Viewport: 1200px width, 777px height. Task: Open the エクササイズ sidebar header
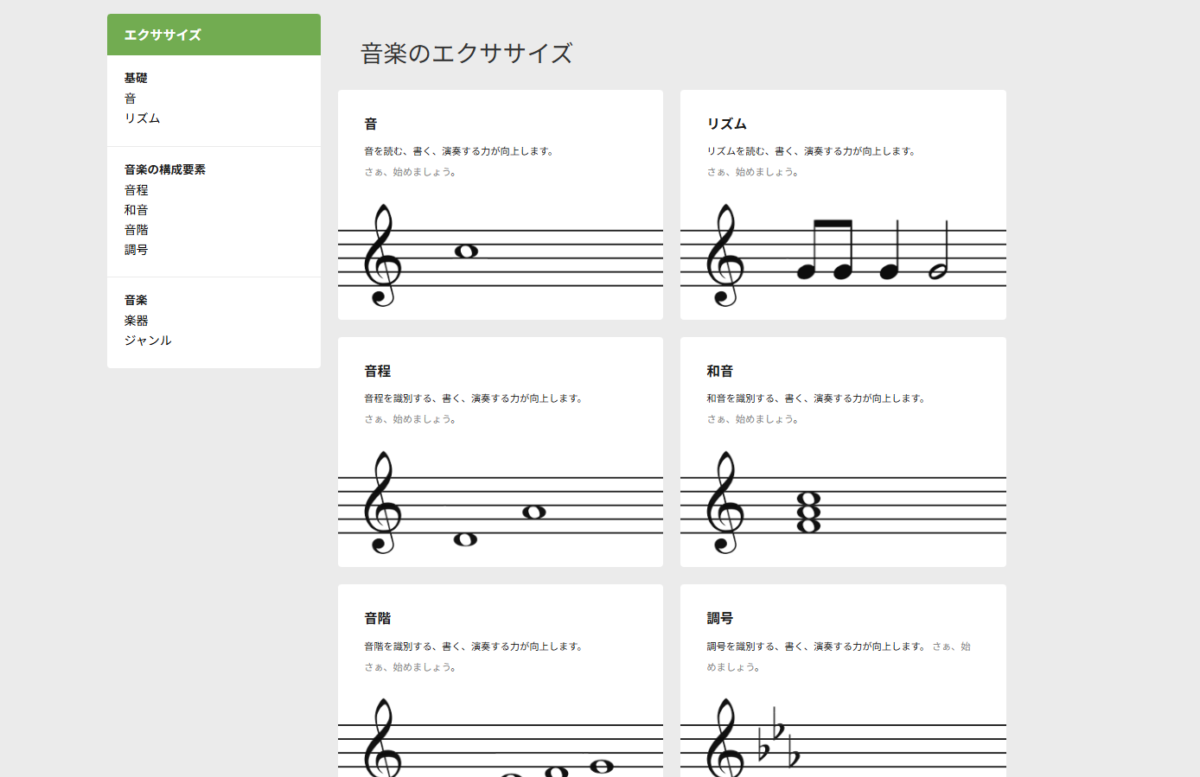pos(214,35)
